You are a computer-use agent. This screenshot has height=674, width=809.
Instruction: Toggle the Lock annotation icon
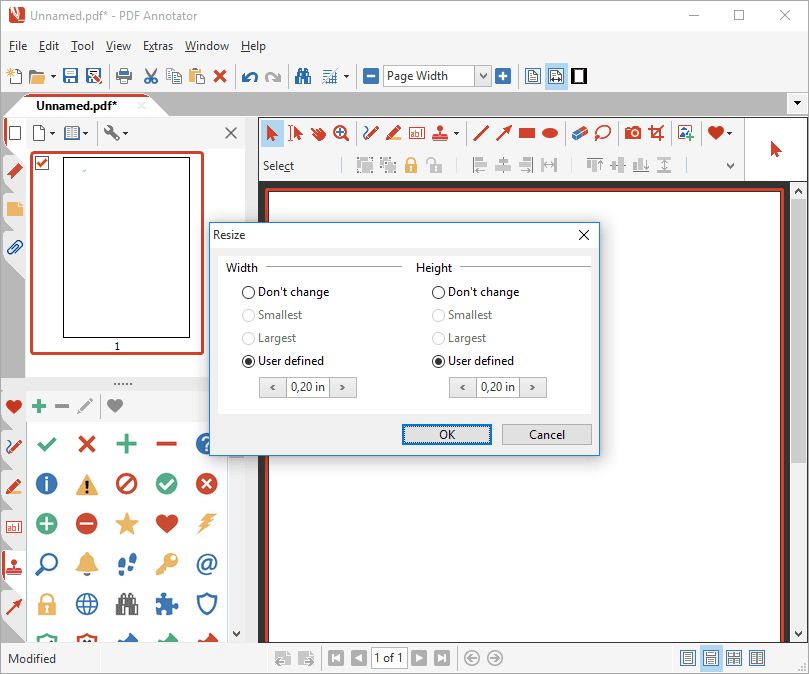[411, 165]
